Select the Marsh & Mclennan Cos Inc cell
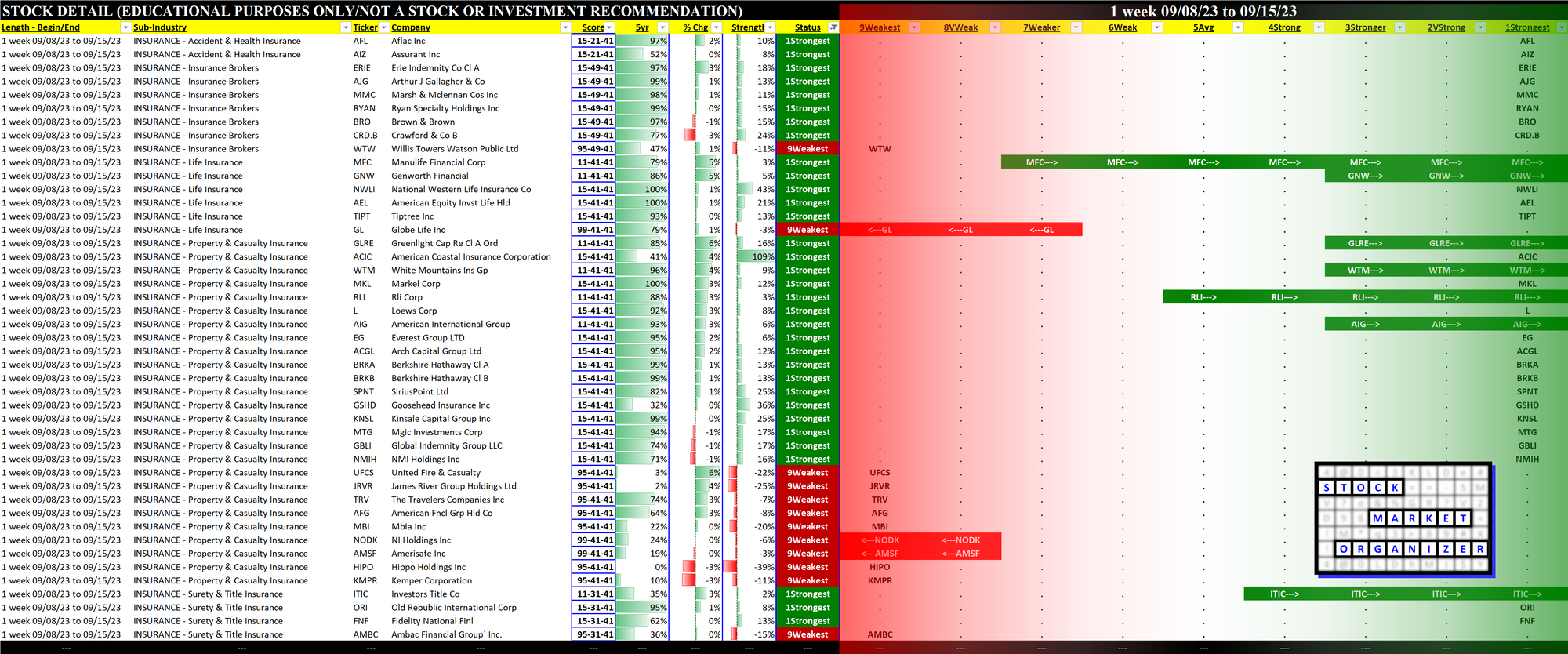The width and height of the screenshot is (1568, 654). (481, 95)
